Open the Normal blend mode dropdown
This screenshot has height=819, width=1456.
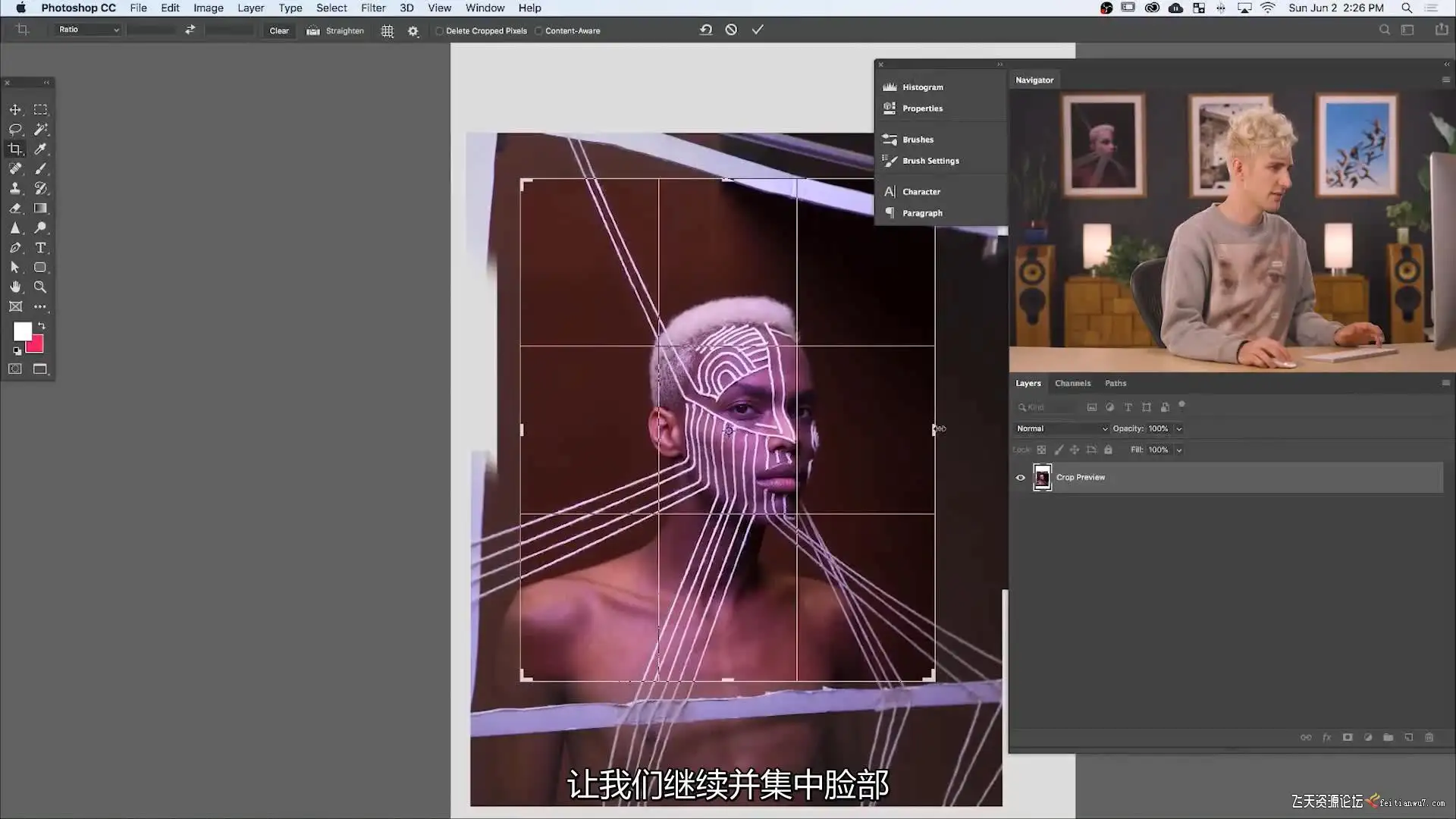(1061, 428)
